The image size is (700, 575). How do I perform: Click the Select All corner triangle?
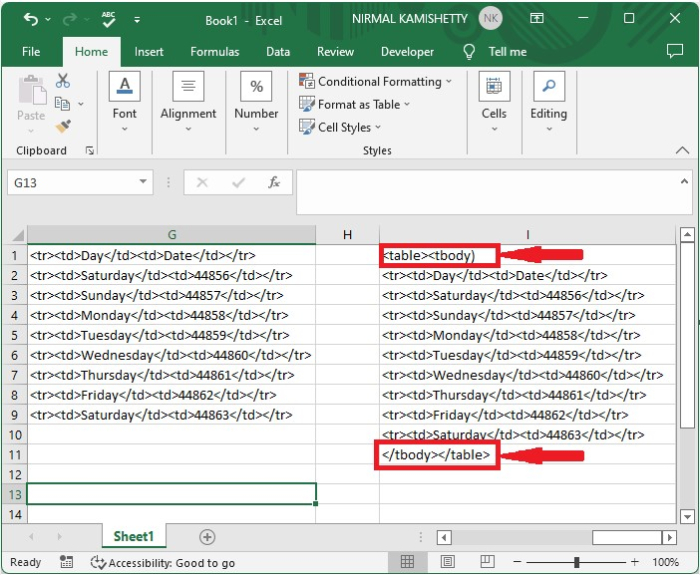(17, 235)
